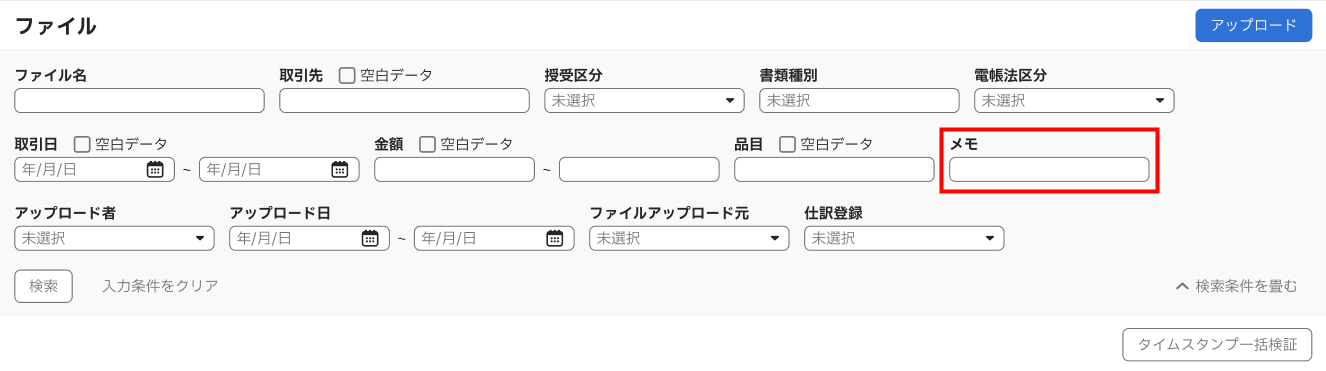Tick the 金額 空白データ checkbox
The width and height of the screenshot is (1326, 371).
(x=427, y=144)
